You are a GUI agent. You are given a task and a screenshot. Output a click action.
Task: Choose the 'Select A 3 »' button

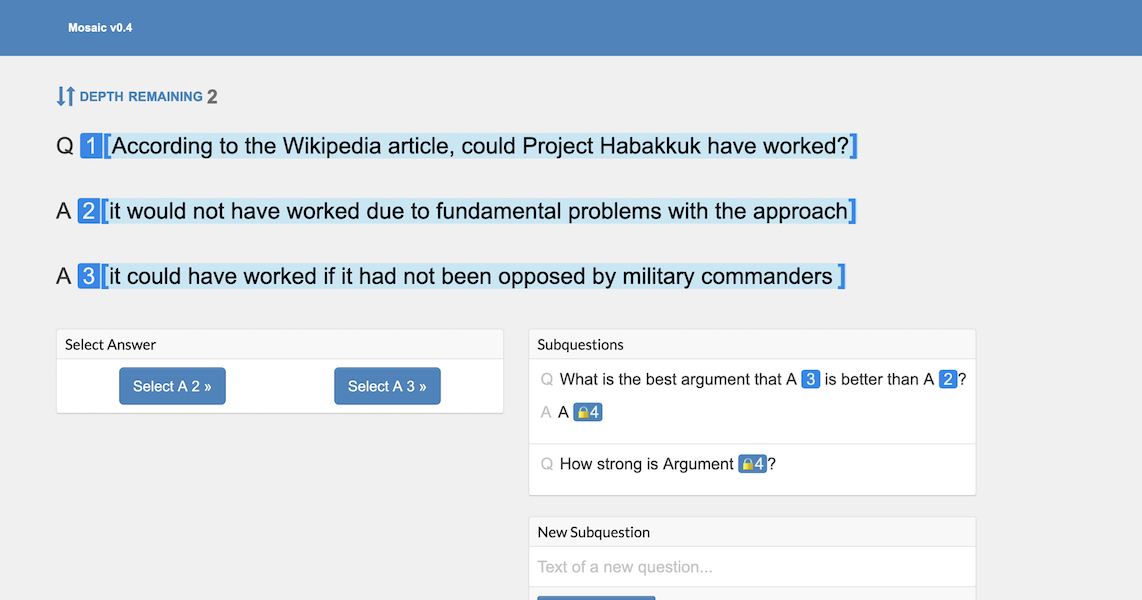pyautogui.click(x=387, y=386)
